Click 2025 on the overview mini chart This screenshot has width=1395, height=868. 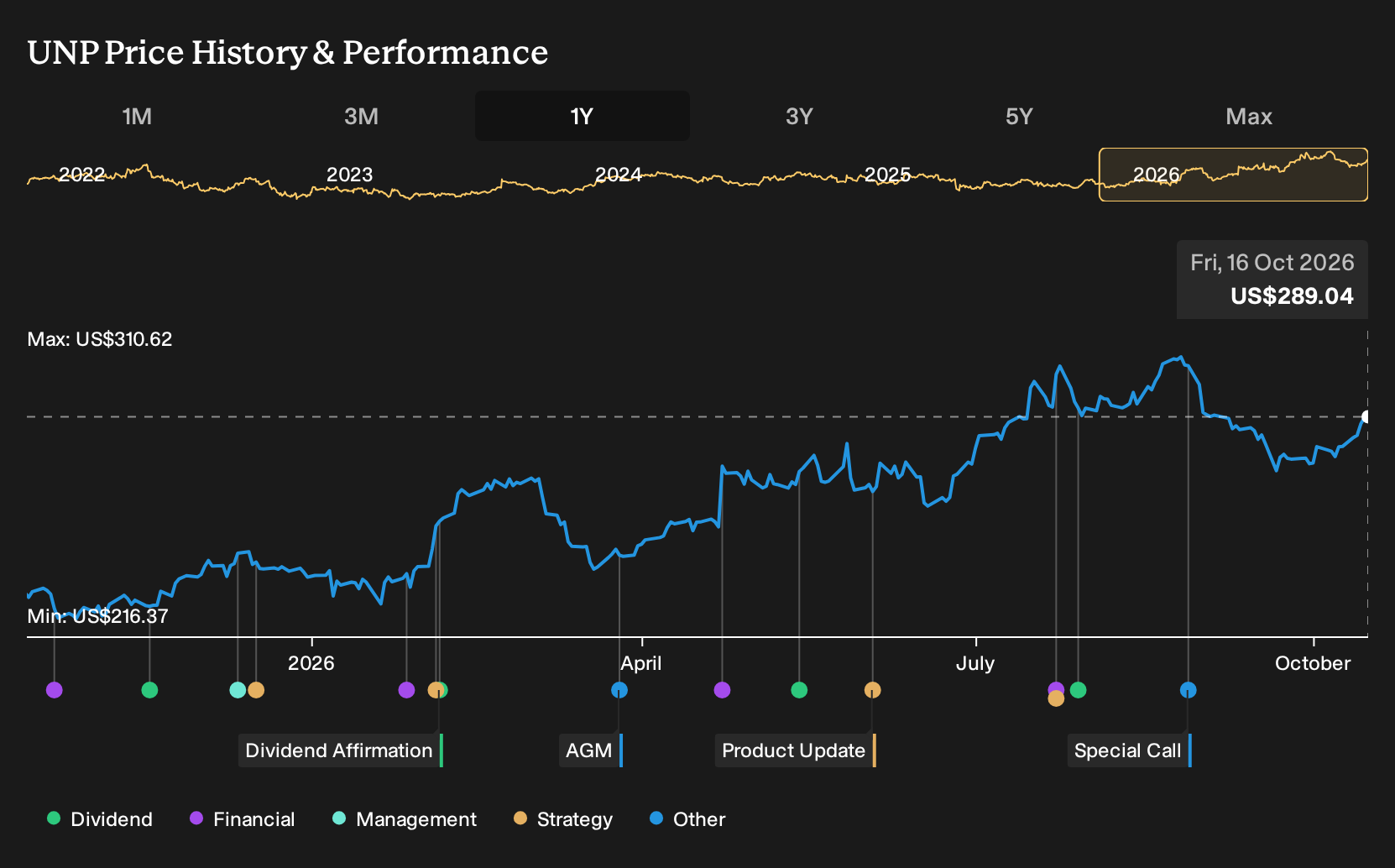click(x=887, y=175)
